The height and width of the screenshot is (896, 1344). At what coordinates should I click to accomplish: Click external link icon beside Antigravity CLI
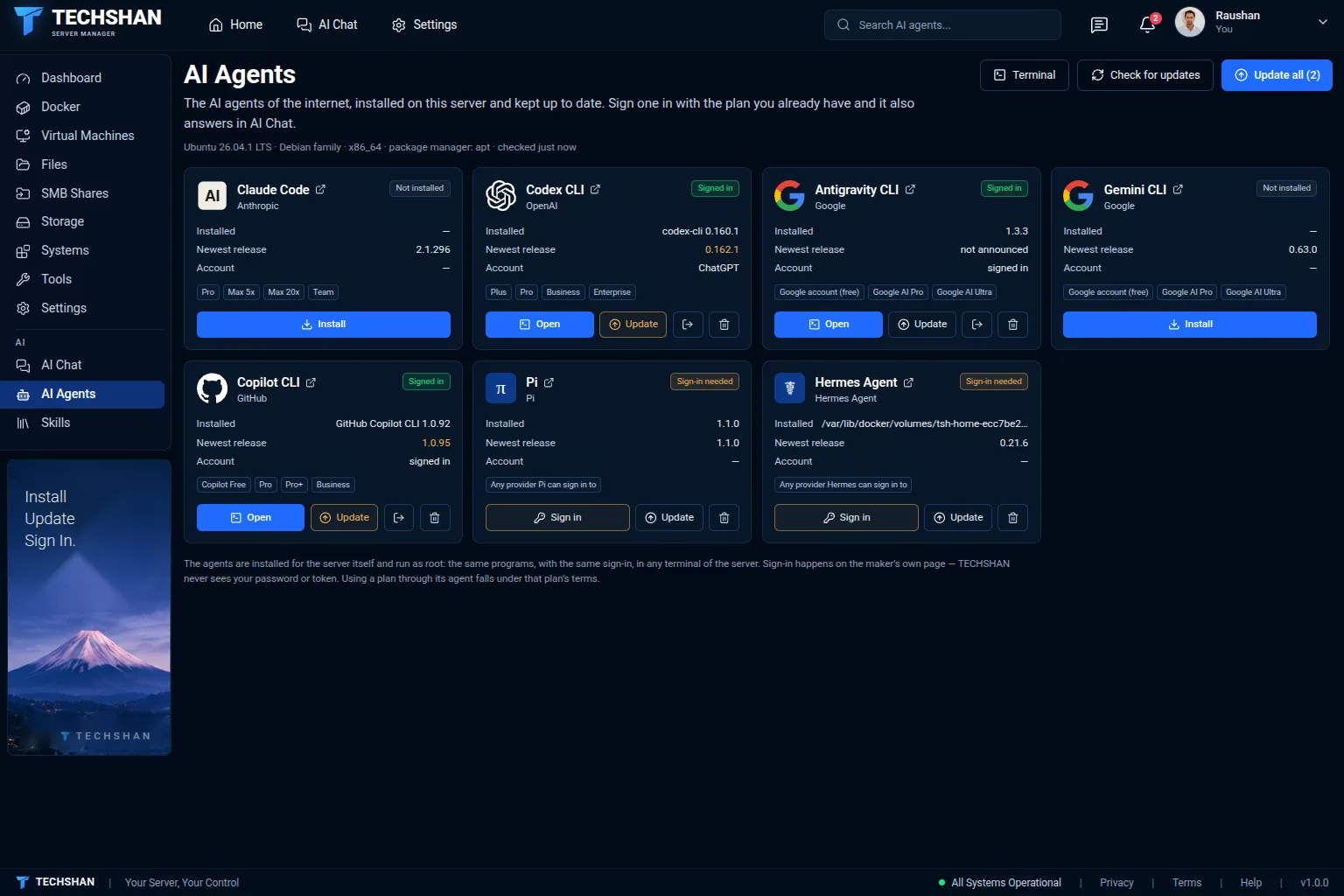(910, 190)
